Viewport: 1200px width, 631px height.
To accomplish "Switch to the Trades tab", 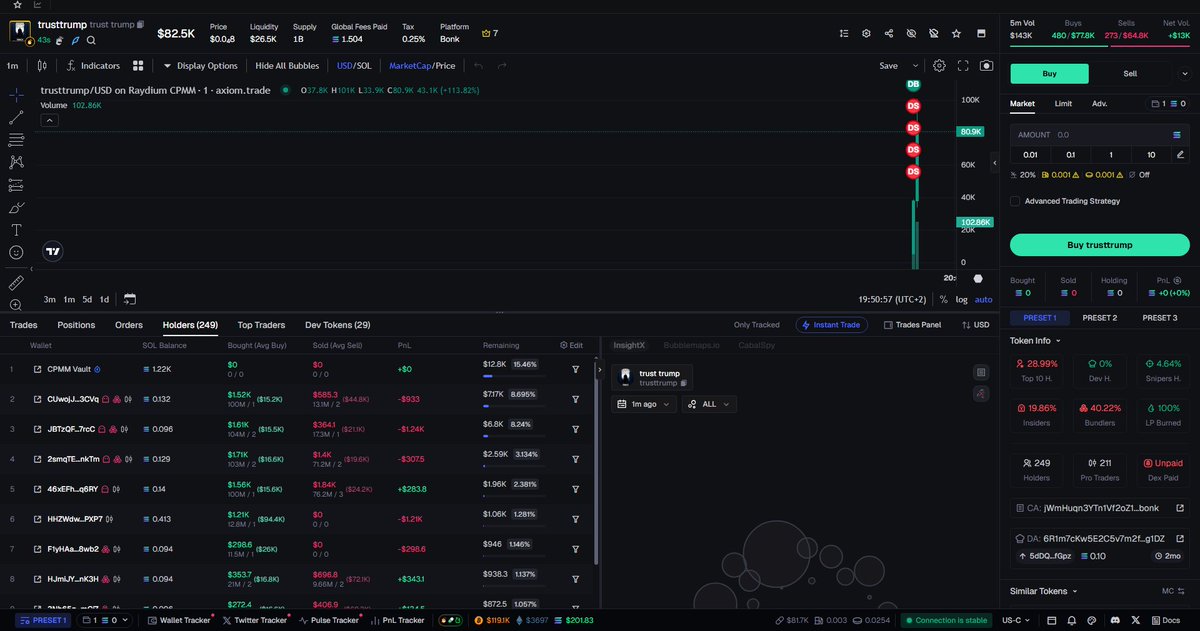I will (x=24, y=325).
